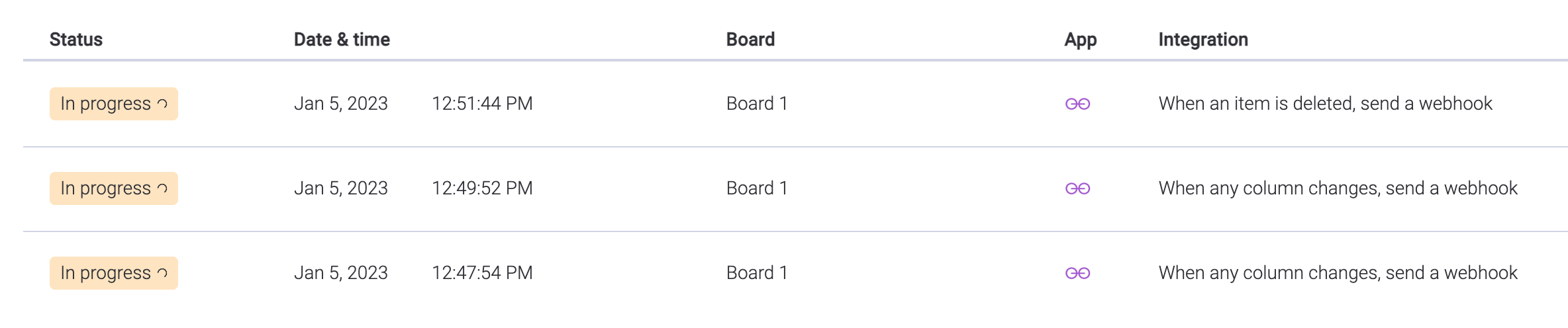Image resolution: width=1568 pixels, height=328 pixels.
Task: Sort by the Date & time column header
Action: coord(342,40)
